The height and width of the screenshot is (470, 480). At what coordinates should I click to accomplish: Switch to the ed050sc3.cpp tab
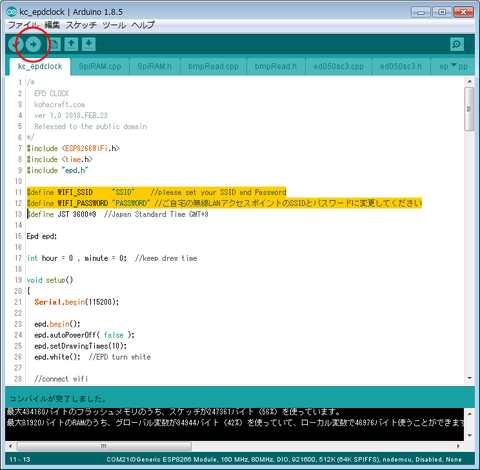coord(338,66)
